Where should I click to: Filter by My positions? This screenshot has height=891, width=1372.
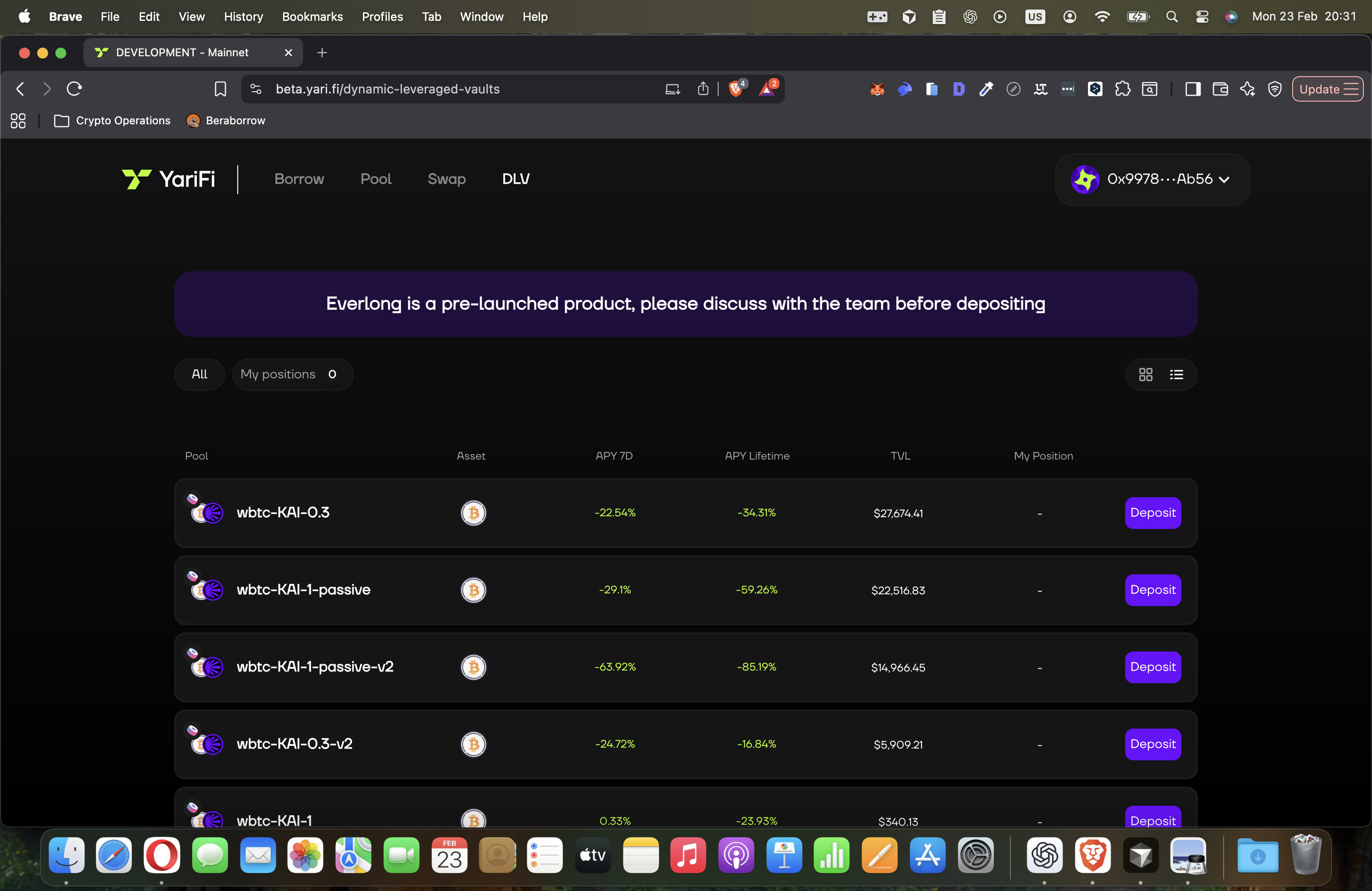[288, 375]
